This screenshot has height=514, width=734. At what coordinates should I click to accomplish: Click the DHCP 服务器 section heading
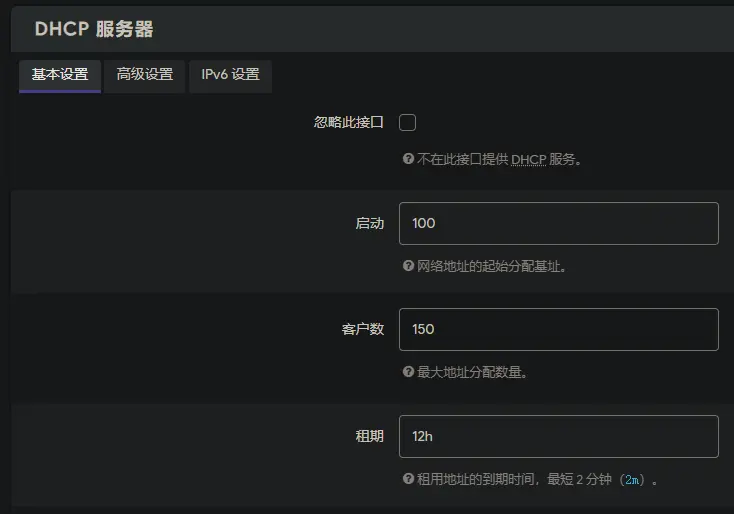(x=94, y=29)
